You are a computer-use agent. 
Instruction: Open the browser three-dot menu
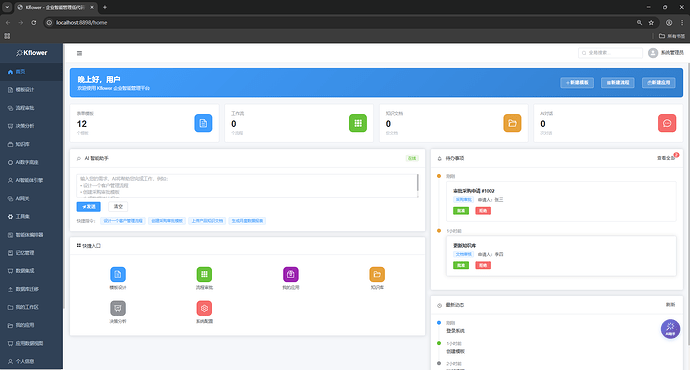682,22
